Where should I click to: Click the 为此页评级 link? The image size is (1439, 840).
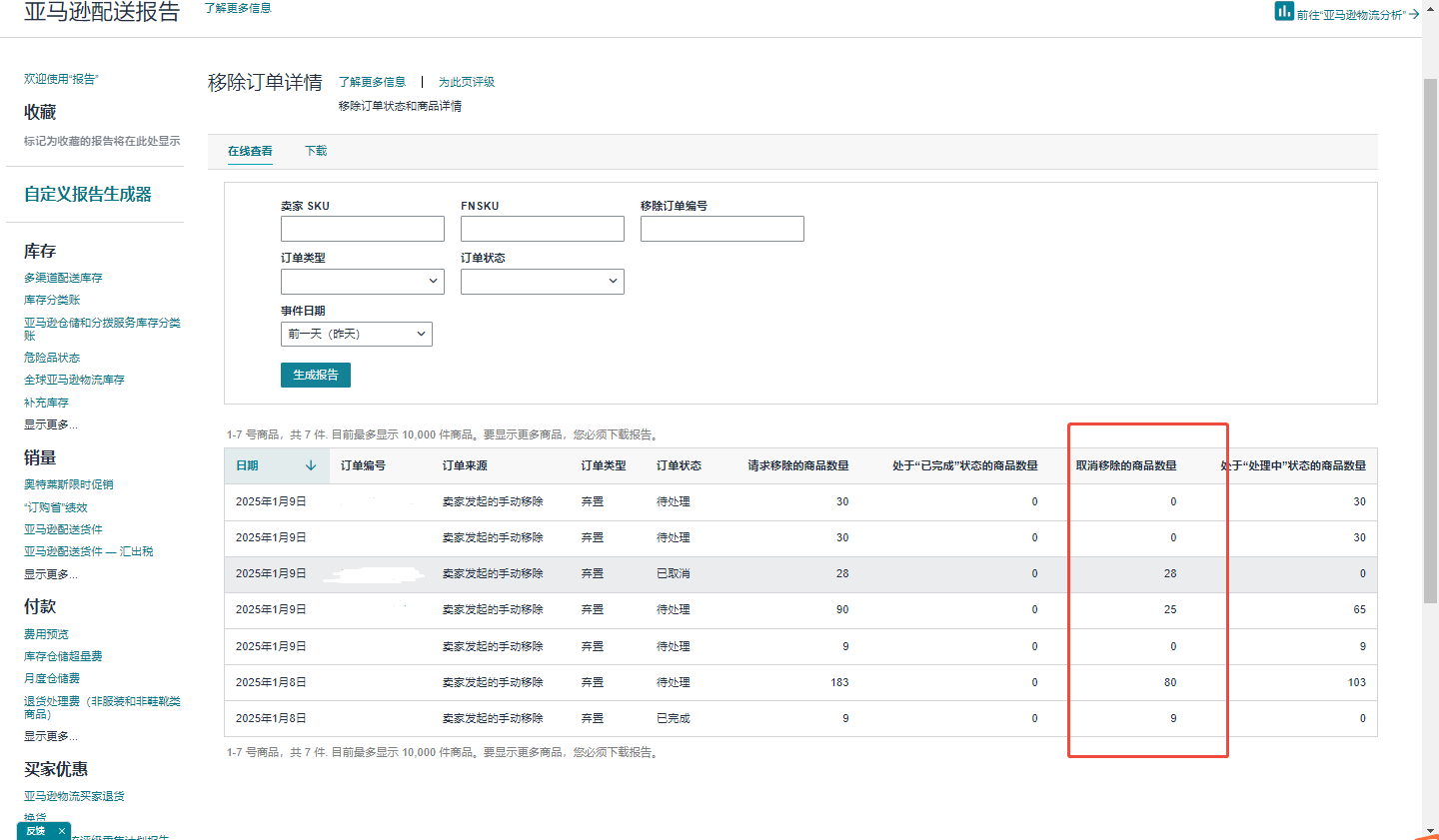[467, 82]
